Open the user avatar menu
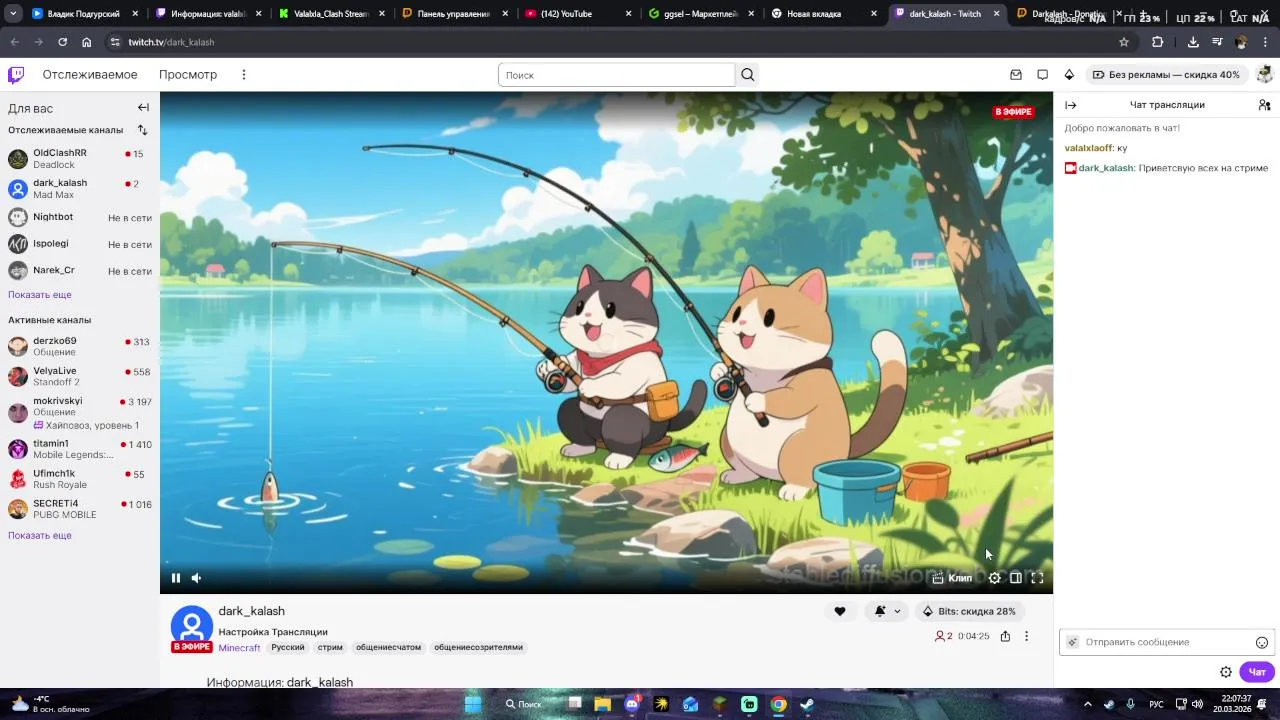The width and height of the screenshot is (1280, 720). pos(1264,75)
